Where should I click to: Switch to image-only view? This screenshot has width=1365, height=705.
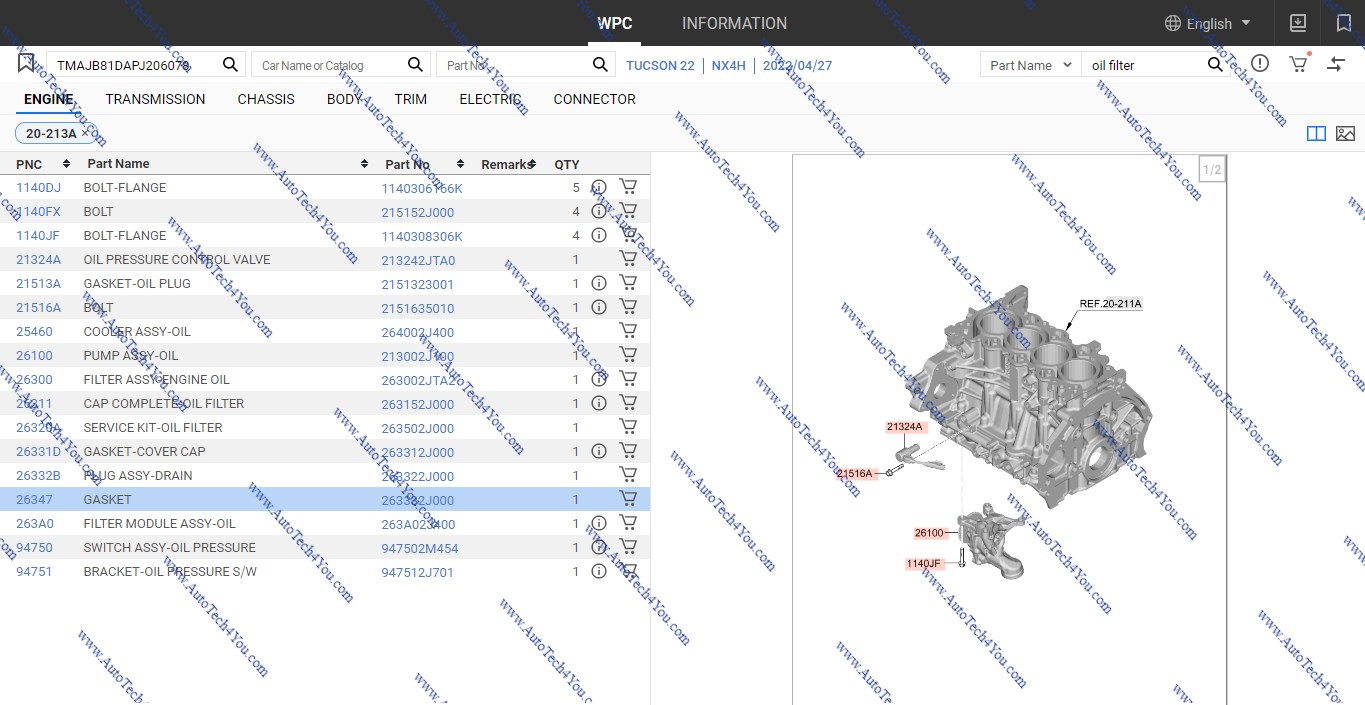point(1345,134)
